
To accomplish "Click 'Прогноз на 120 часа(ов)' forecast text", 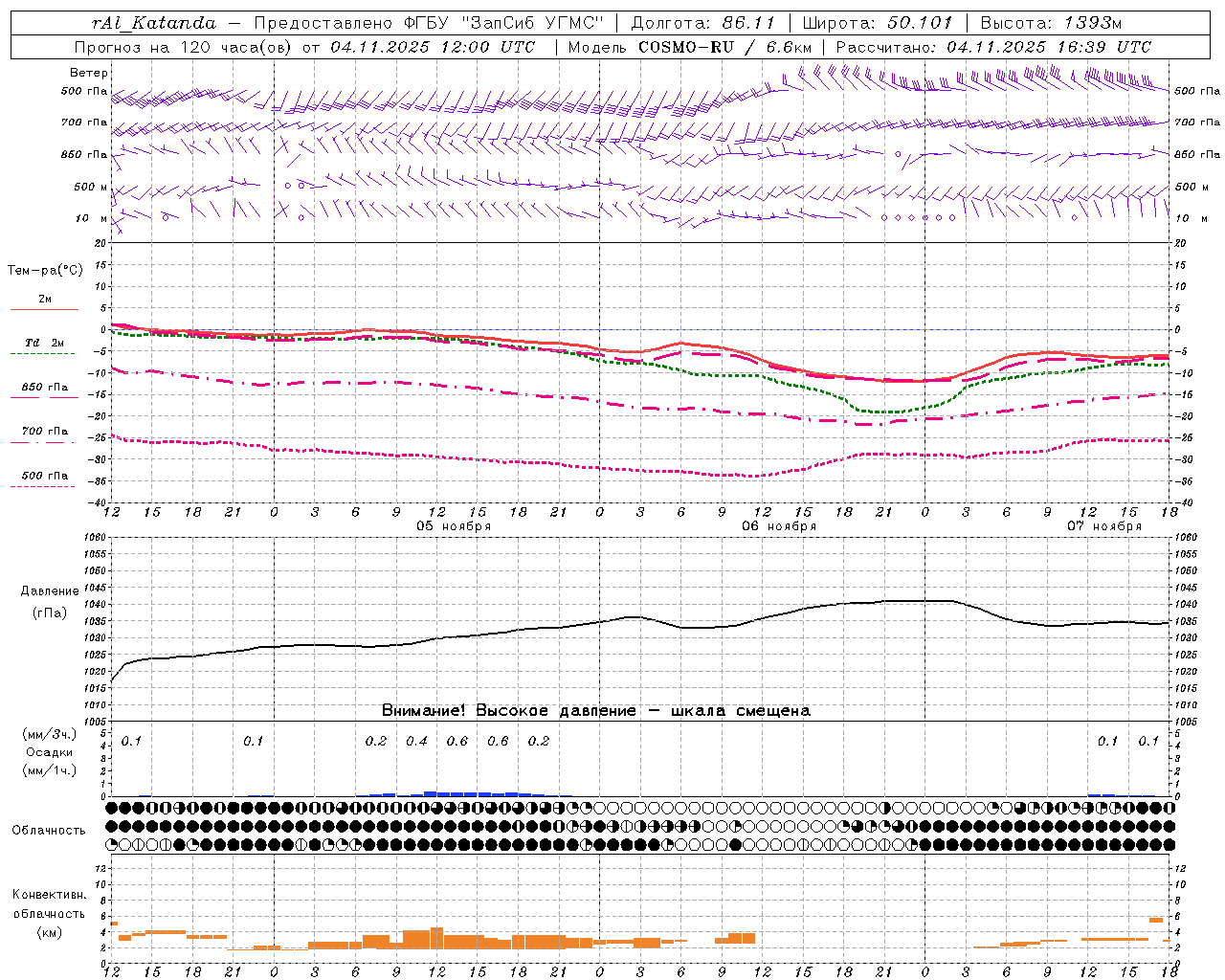I will coord(184,47).
